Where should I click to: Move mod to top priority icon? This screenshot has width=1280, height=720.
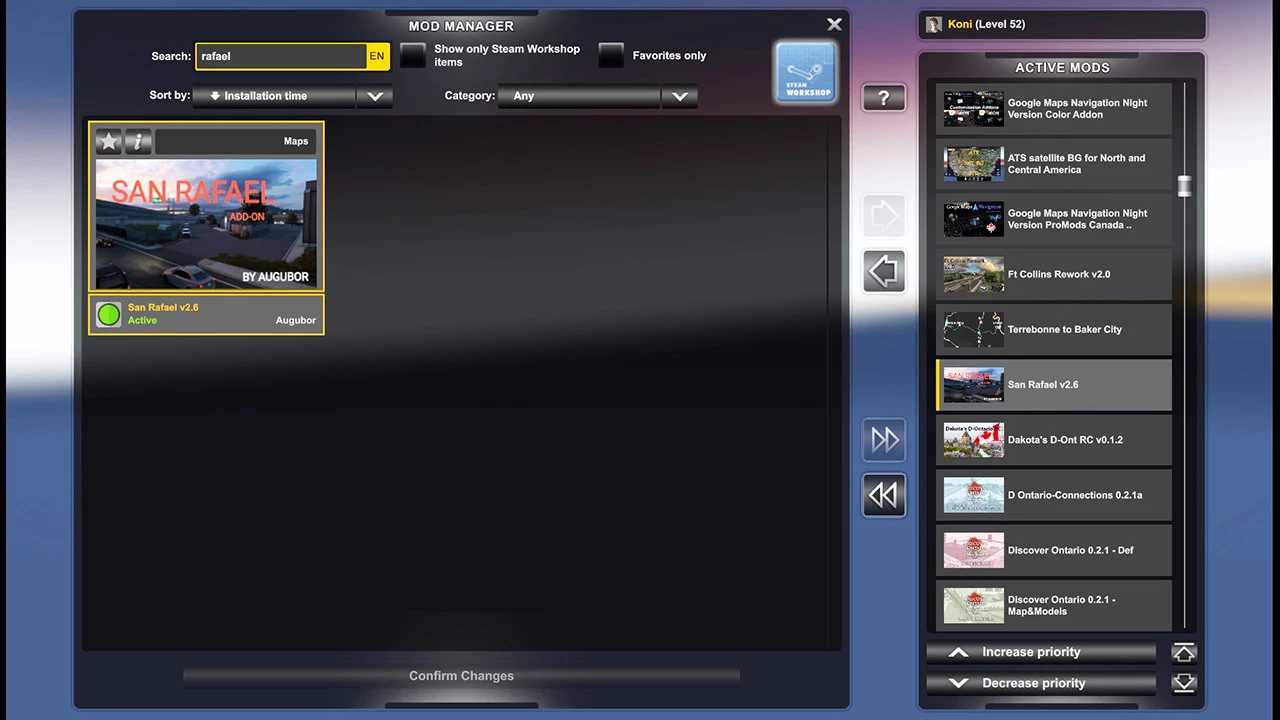click(1184, 653)
